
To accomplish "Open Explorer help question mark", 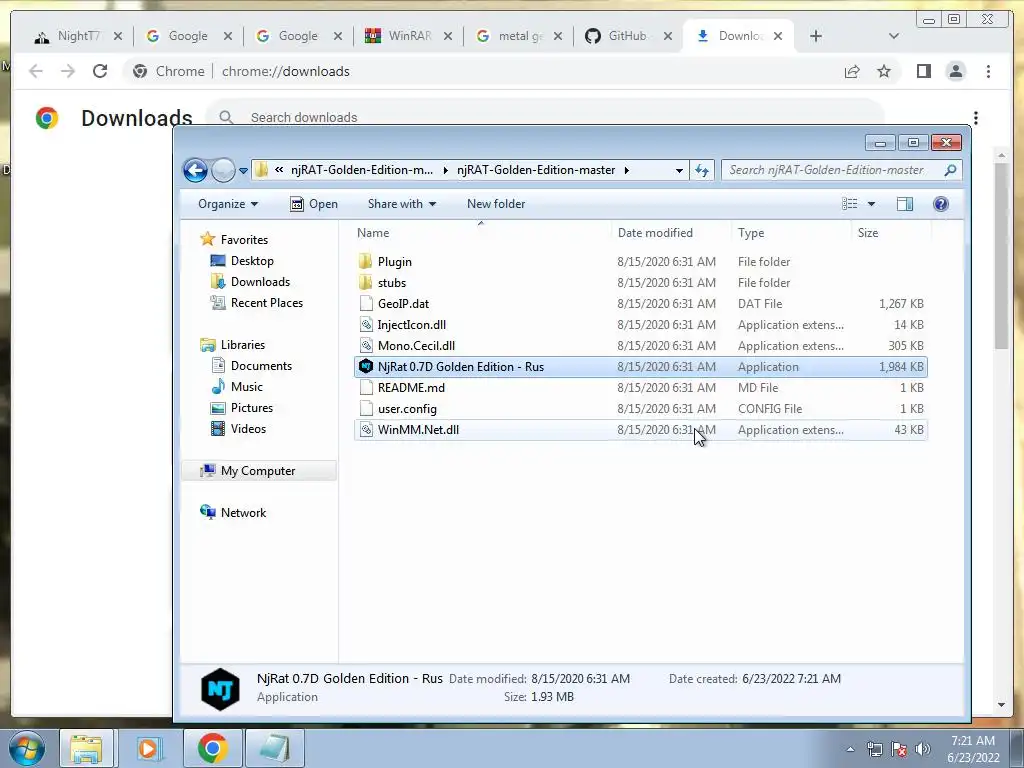I will tap(940, 204).
